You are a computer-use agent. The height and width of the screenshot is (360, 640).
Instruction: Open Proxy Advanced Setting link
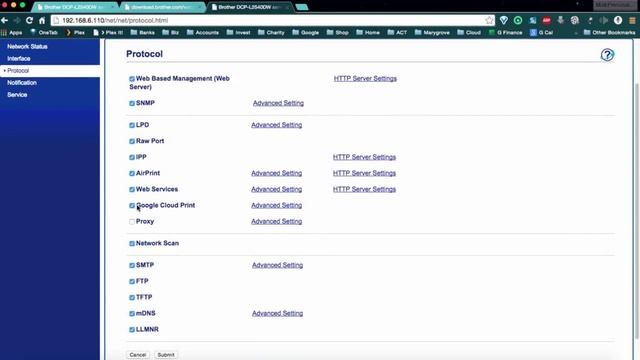tap(277, 221)
